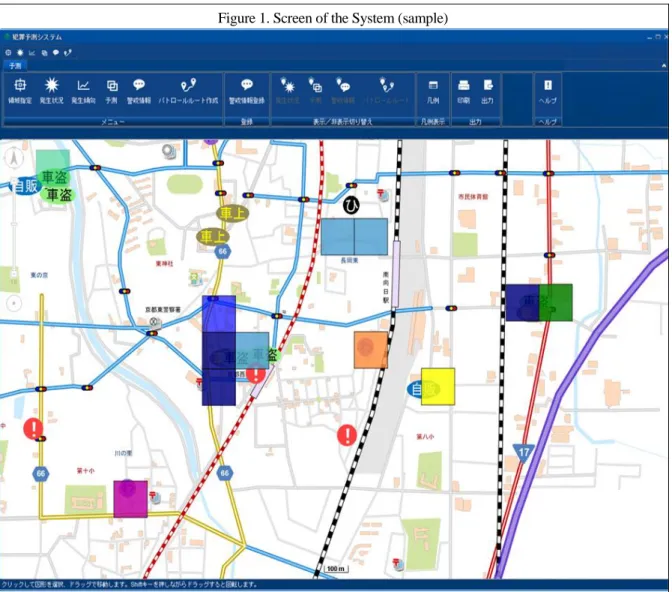This screenshot has width=672, height=592.
Task: Click the 市民体育館 map label
Action: point(473,197)
